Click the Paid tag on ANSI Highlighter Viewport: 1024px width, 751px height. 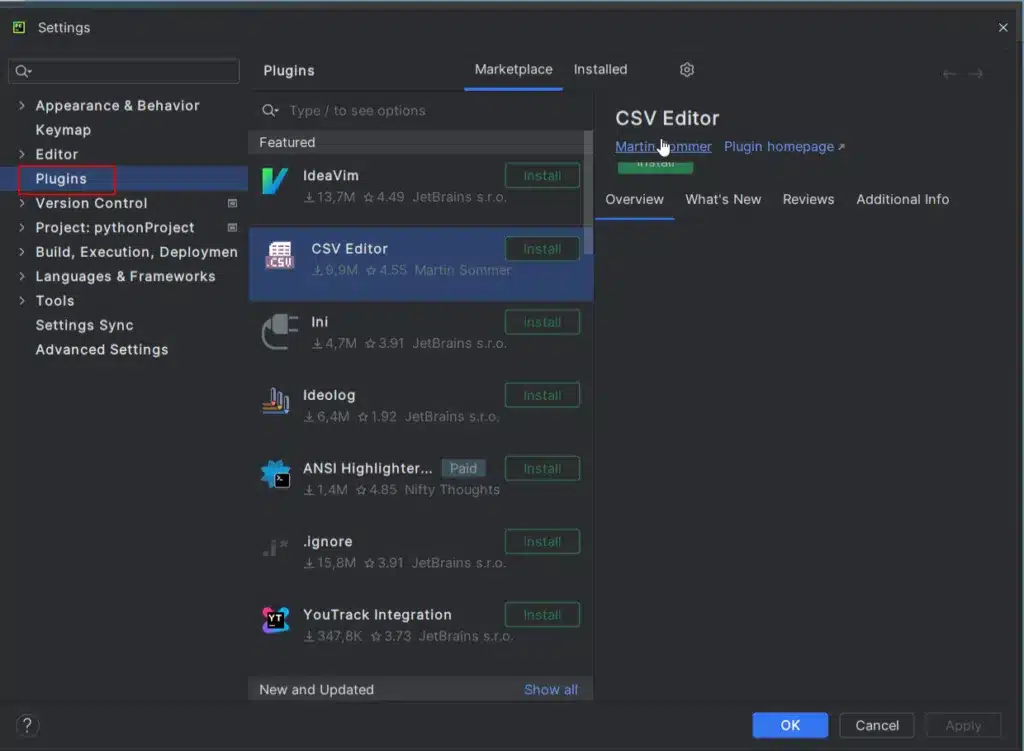coord(463,468)
